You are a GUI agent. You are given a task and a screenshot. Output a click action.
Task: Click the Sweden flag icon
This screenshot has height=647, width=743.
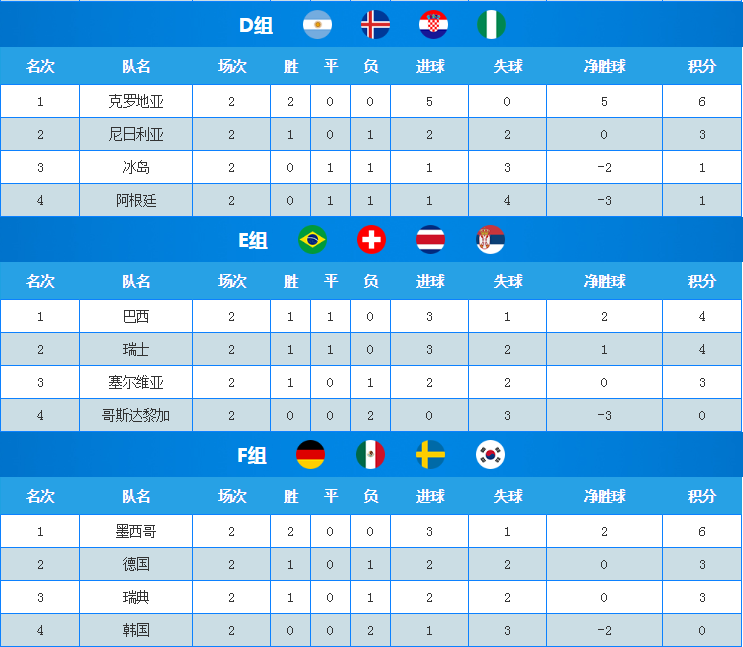(430, 455)
